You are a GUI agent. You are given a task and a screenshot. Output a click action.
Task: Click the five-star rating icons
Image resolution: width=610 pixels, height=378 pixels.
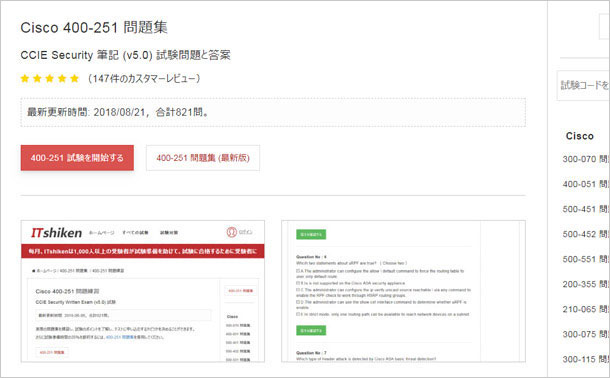pyautogui.click(x=50, y=79)
